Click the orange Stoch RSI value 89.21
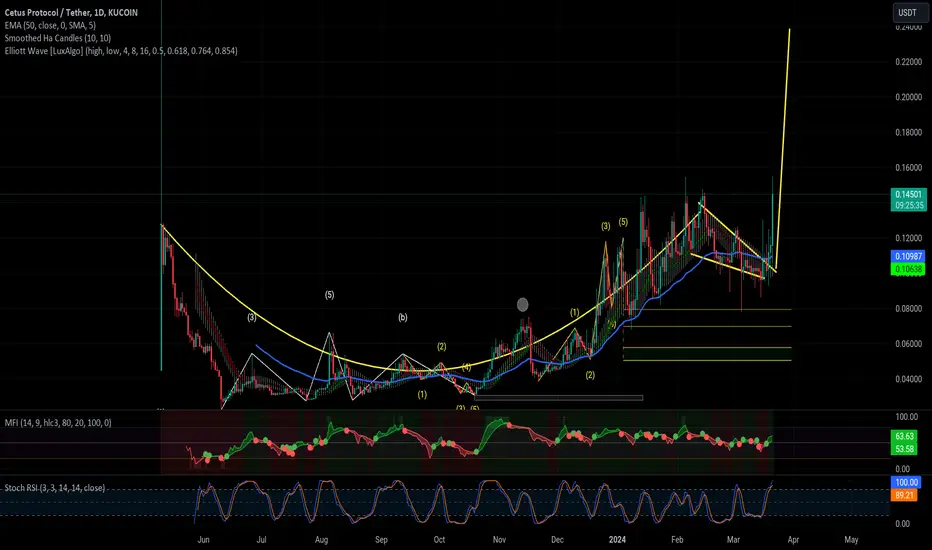The width and height of the screenshot is (932, 550). tap(904, 495)
